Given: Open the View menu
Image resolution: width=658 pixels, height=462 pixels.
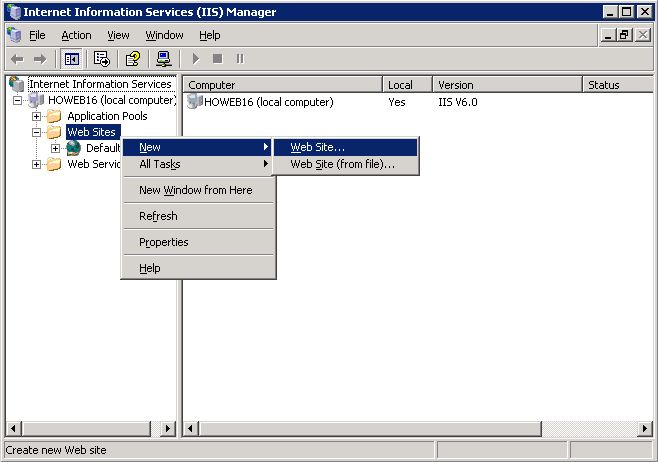Looking at the screenshot, I should [x=118, y=35].
